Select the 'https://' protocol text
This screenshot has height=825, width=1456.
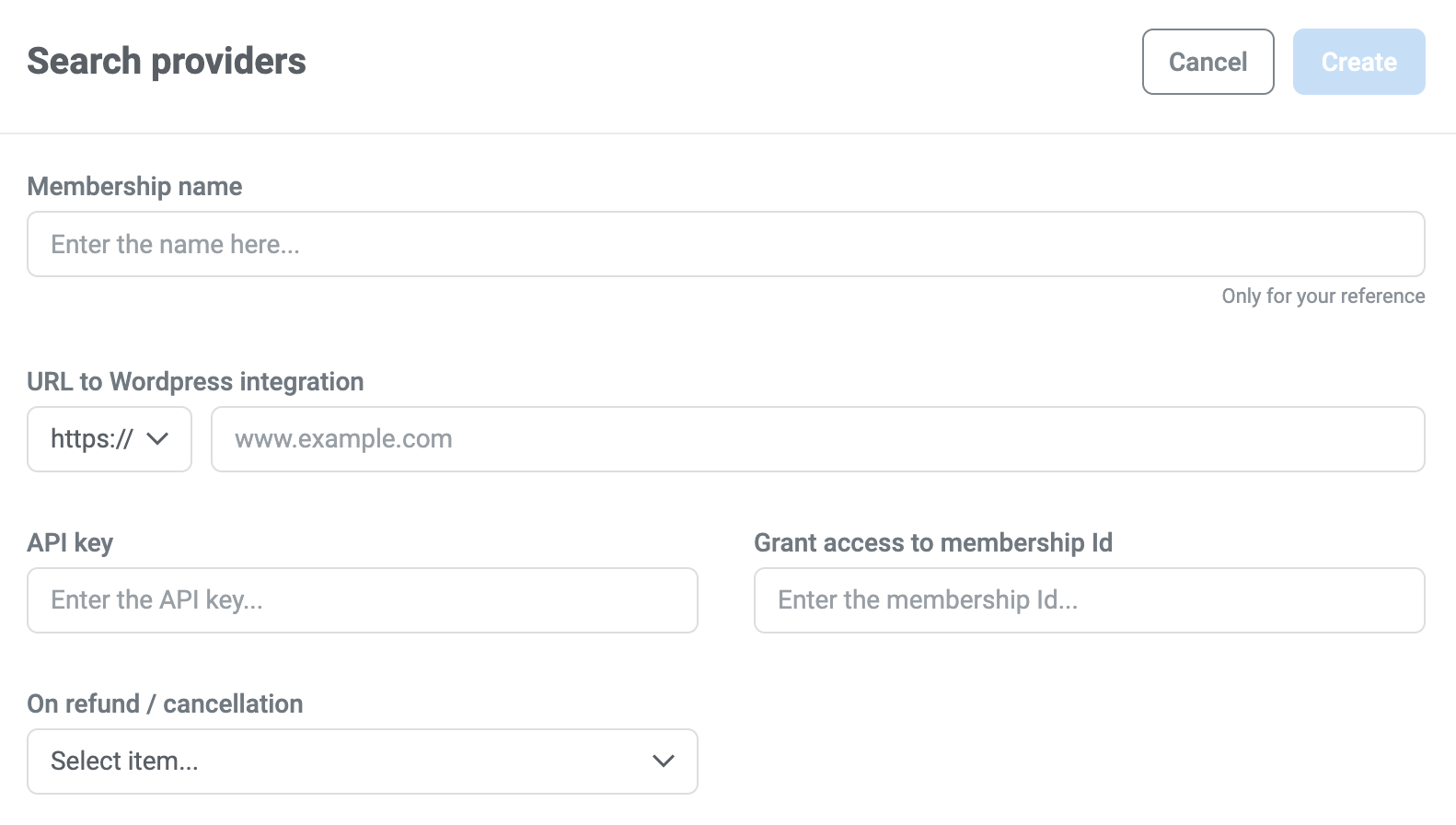pyautogui.click(x=91, y=439)
